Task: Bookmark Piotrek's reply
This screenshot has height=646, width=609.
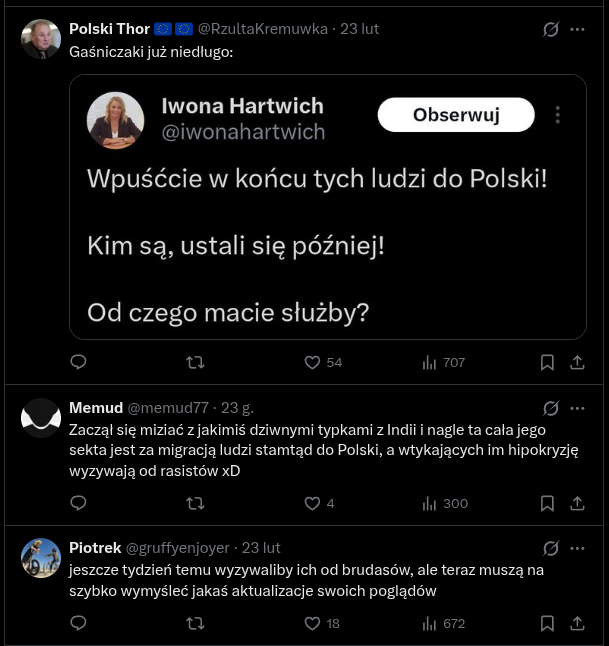Action: pyautogui.click(x=547, y=623)
